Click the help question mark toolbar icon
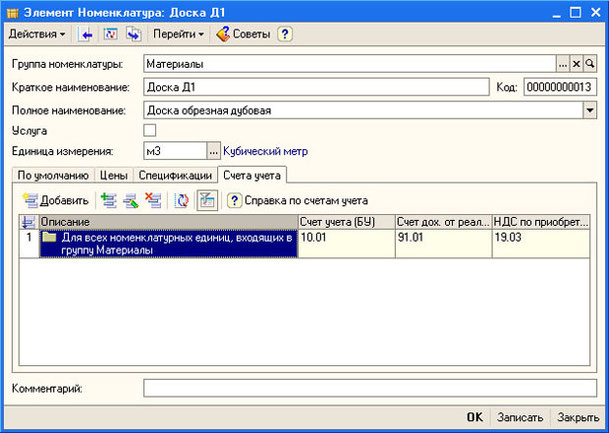This screenshot has height=433, width=609. [285, 34]
